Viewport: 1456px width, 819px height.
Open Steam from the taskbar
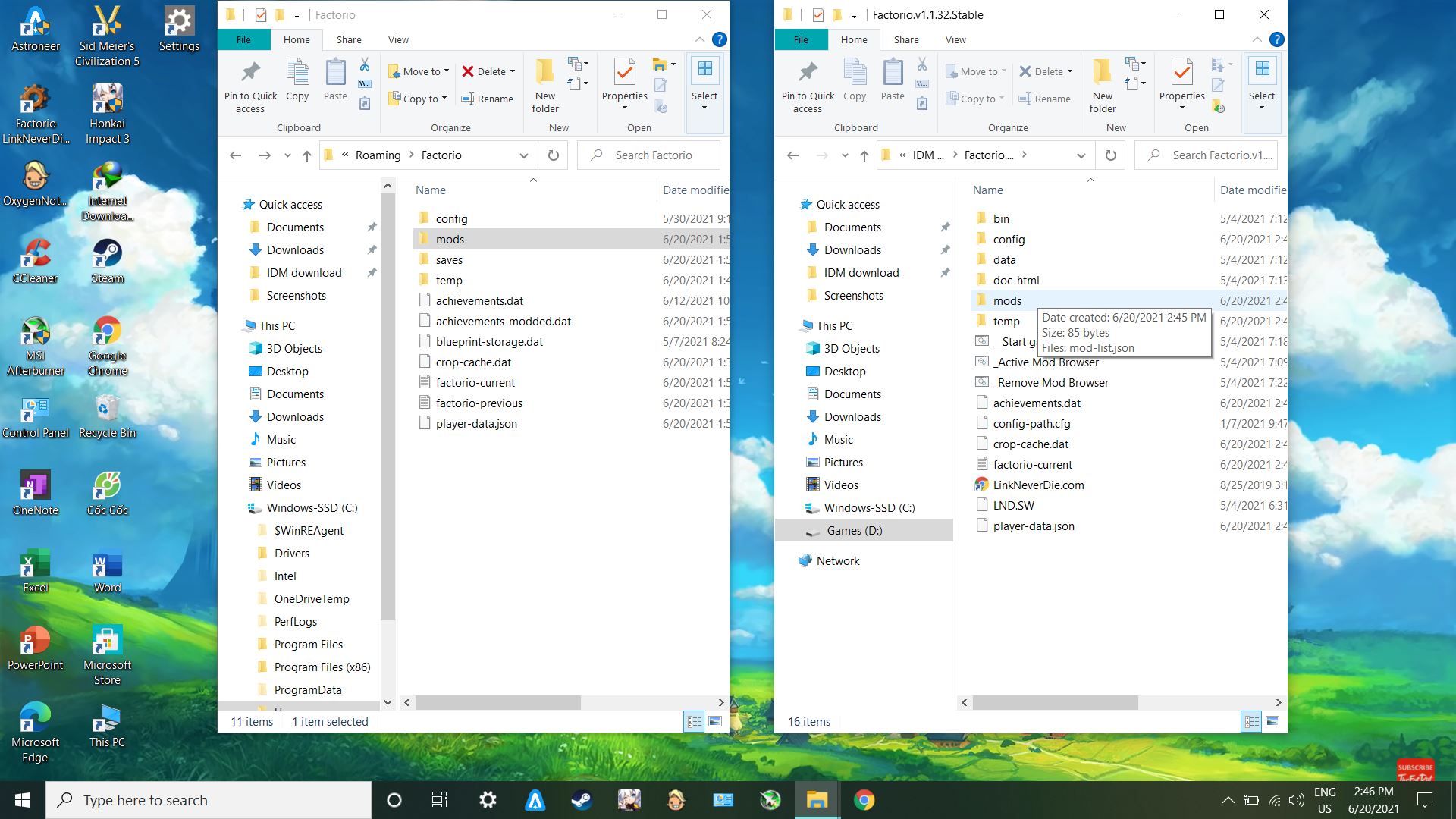[x=582, y=800]
